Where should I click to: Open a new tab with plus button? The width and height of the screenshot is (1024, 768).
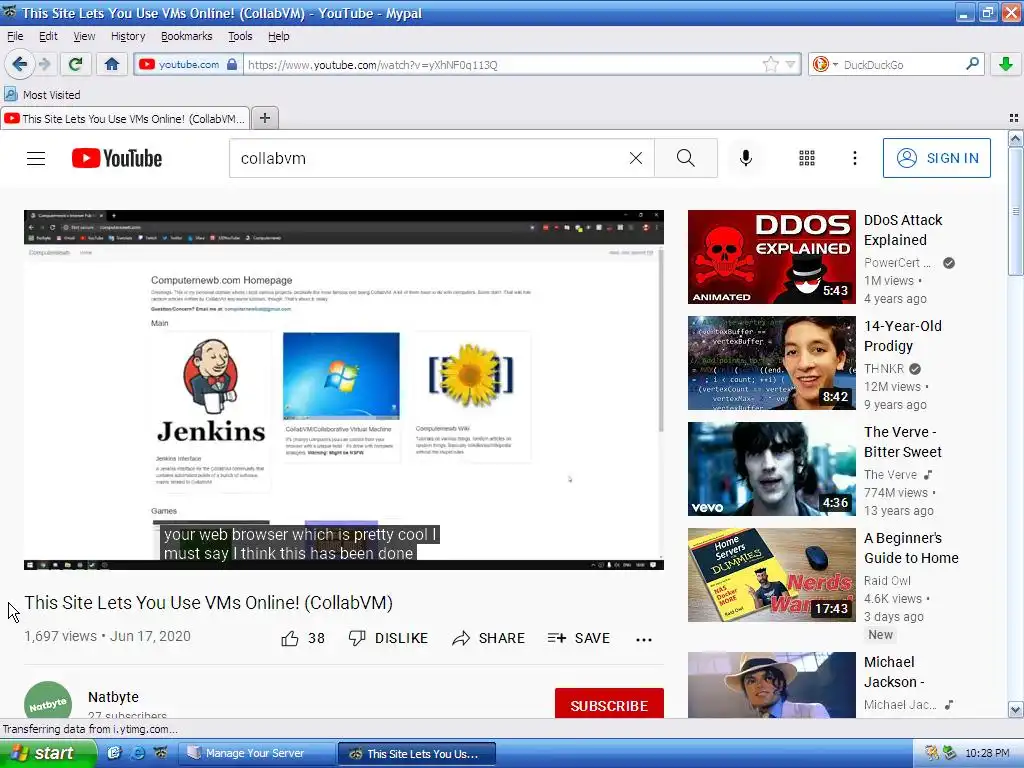(264, 118)
